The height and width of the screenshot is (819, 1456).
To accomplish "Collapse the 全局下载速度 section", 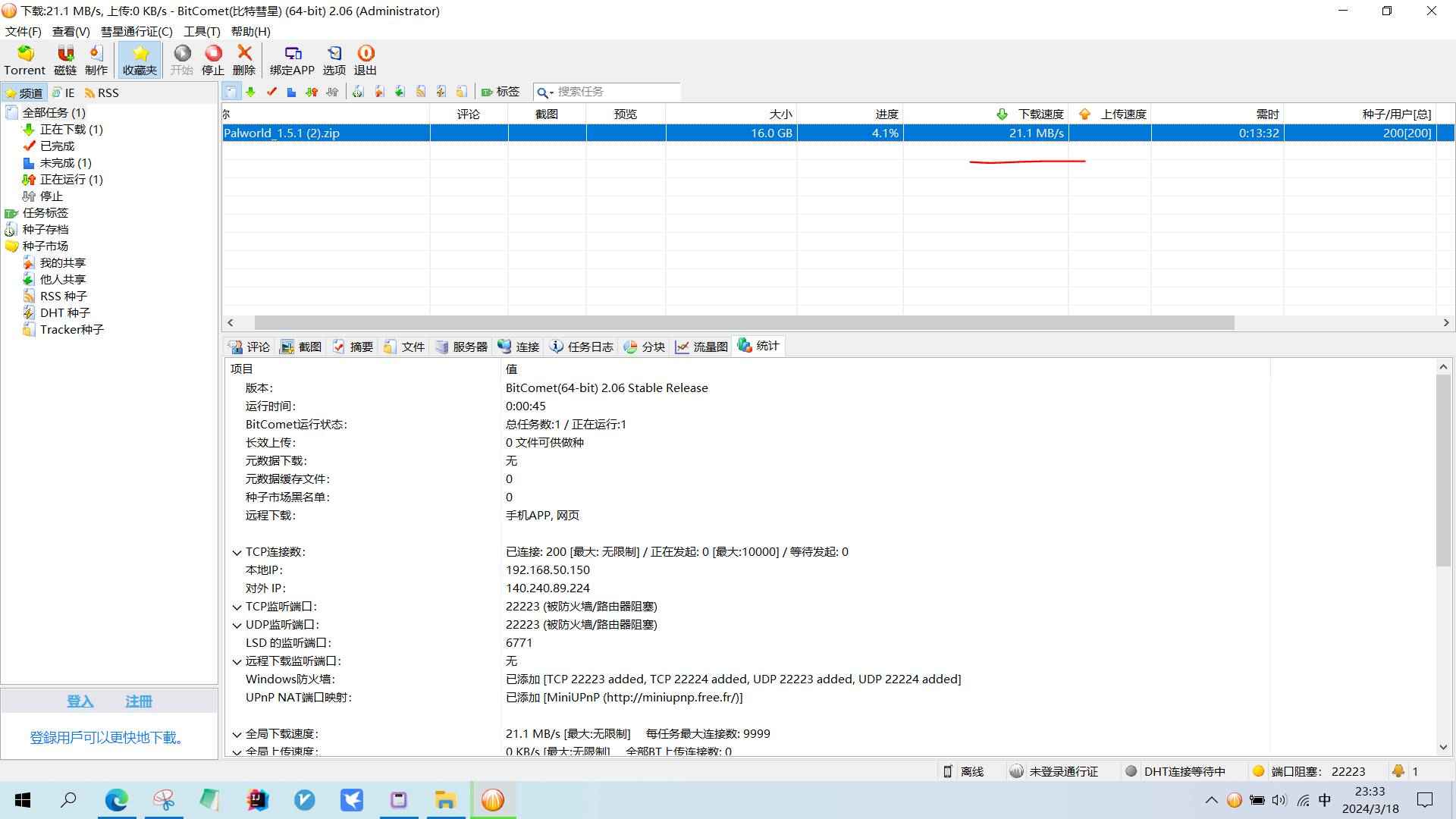I will (237, 733).
